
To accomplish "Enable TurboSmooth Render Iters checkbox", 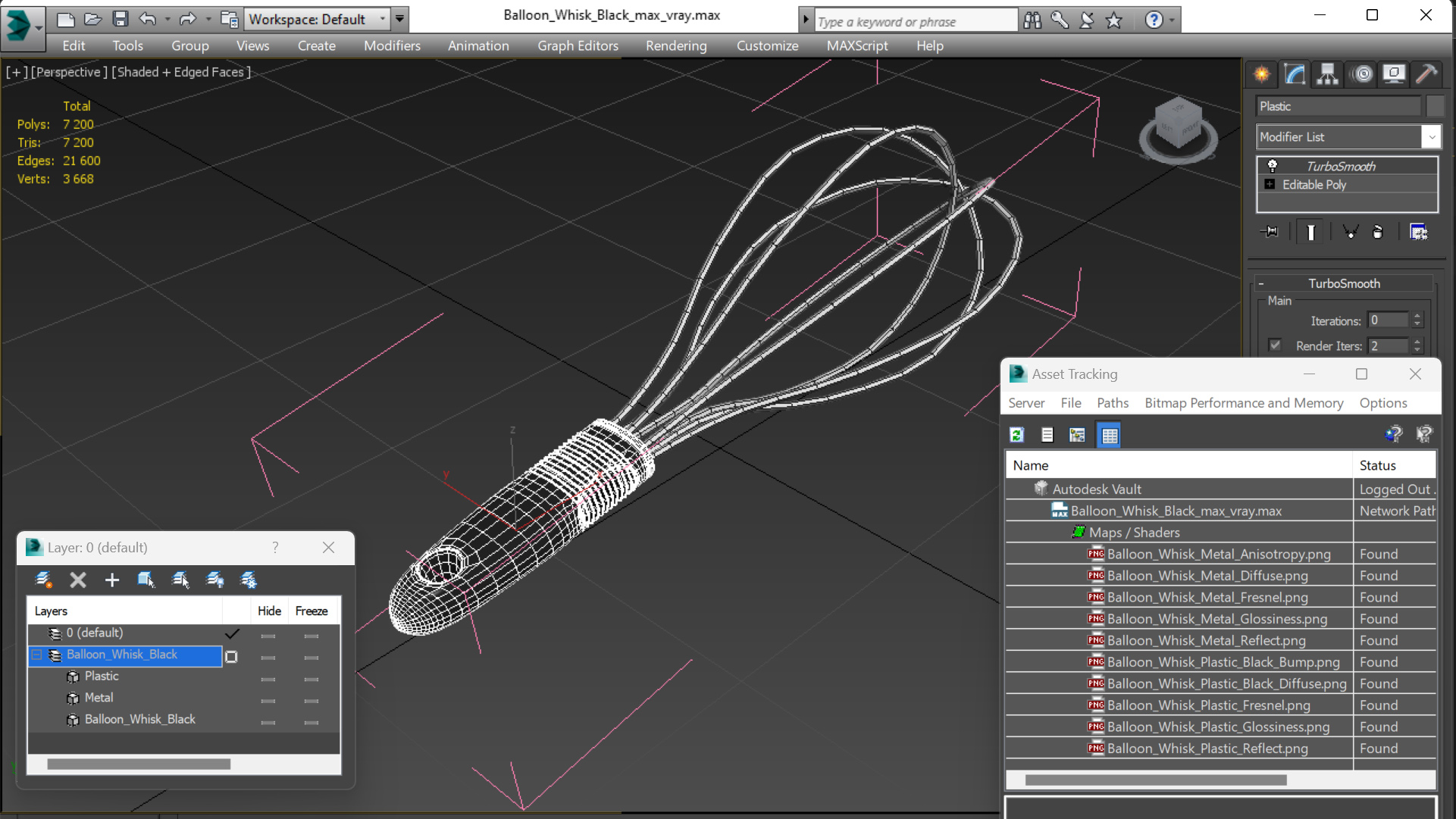I will pyautogui.click(x=1274, y=345).
